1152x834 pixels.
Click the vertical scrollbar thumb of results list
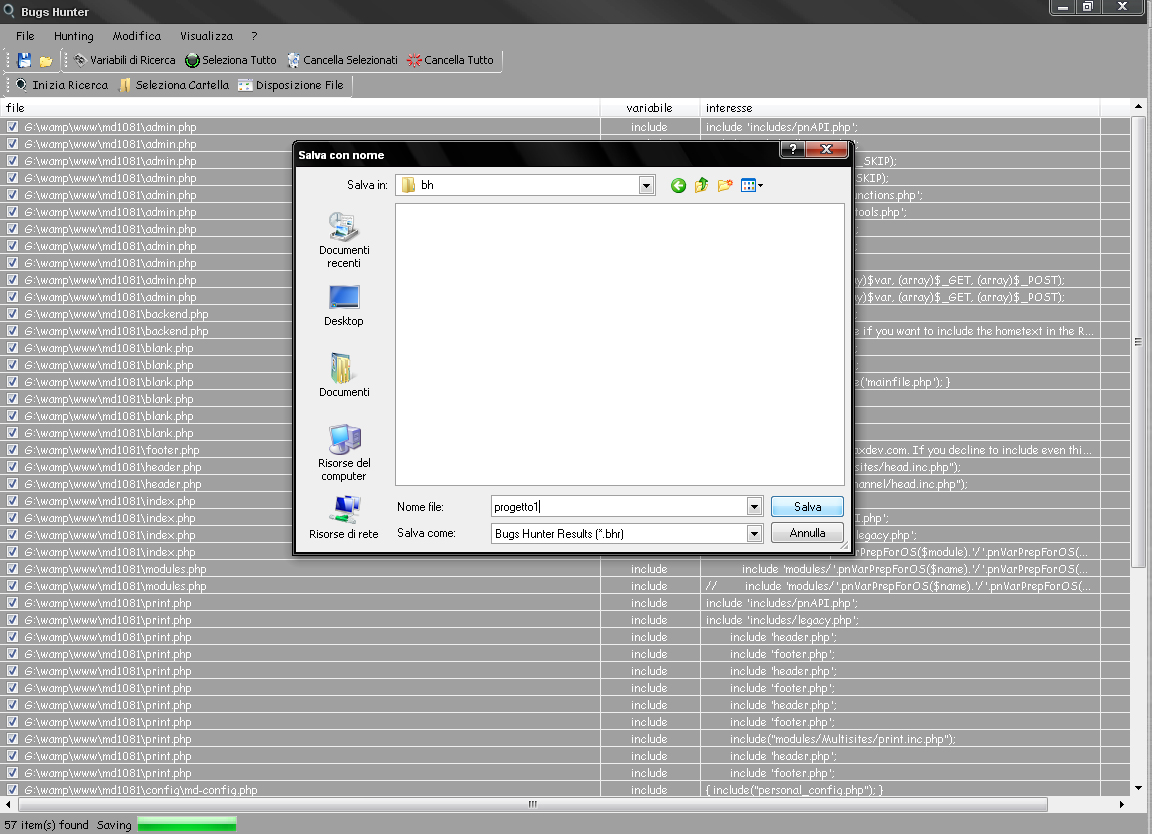1138,342
